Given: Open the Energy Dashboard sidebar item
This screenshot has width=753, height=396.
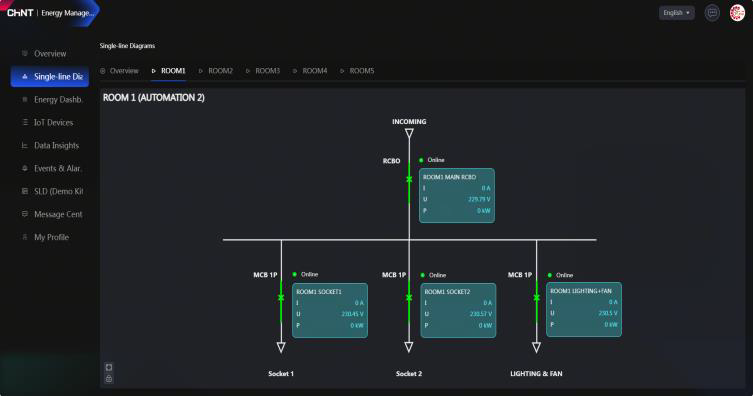Looking at the screenshot, I should tap(49, 100).
